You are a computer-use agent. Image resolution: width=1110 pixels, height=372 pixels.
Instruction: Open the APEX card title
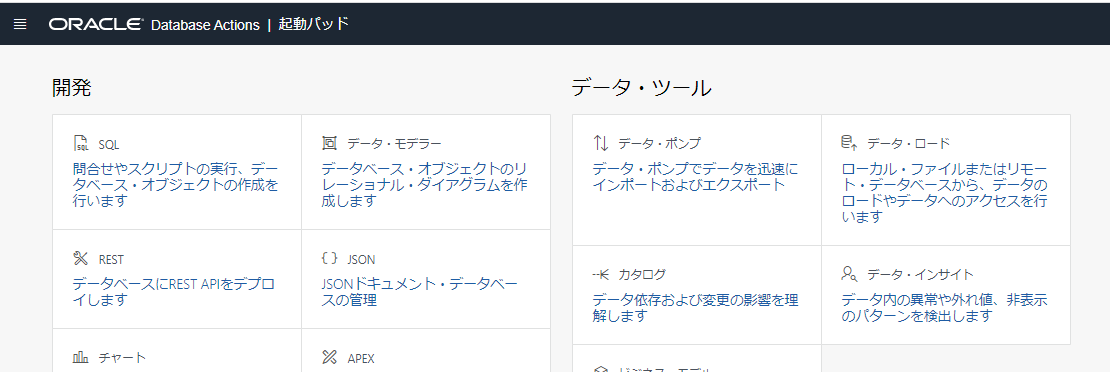(x=361, y=358)
